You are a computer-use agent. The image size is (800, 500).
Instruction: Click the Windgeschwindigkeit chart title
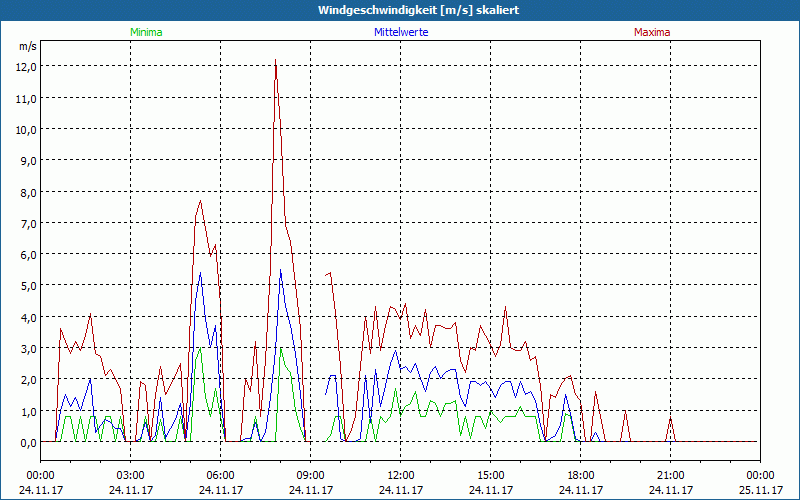[418, 10]
